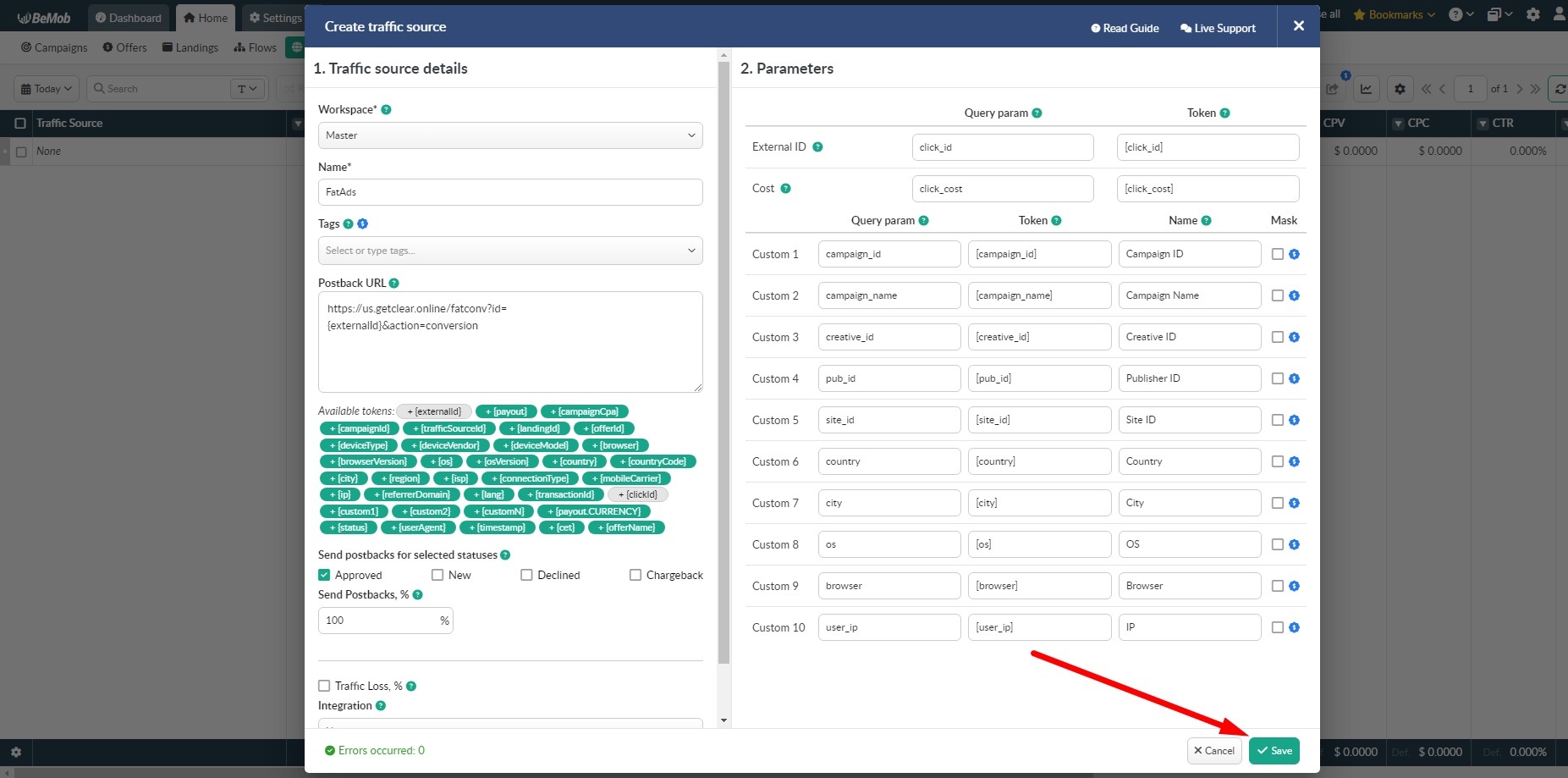Viewport: 1568px width, 778px height.
Task: Click the Send Postbacks percent field
Action: [385, 621]
